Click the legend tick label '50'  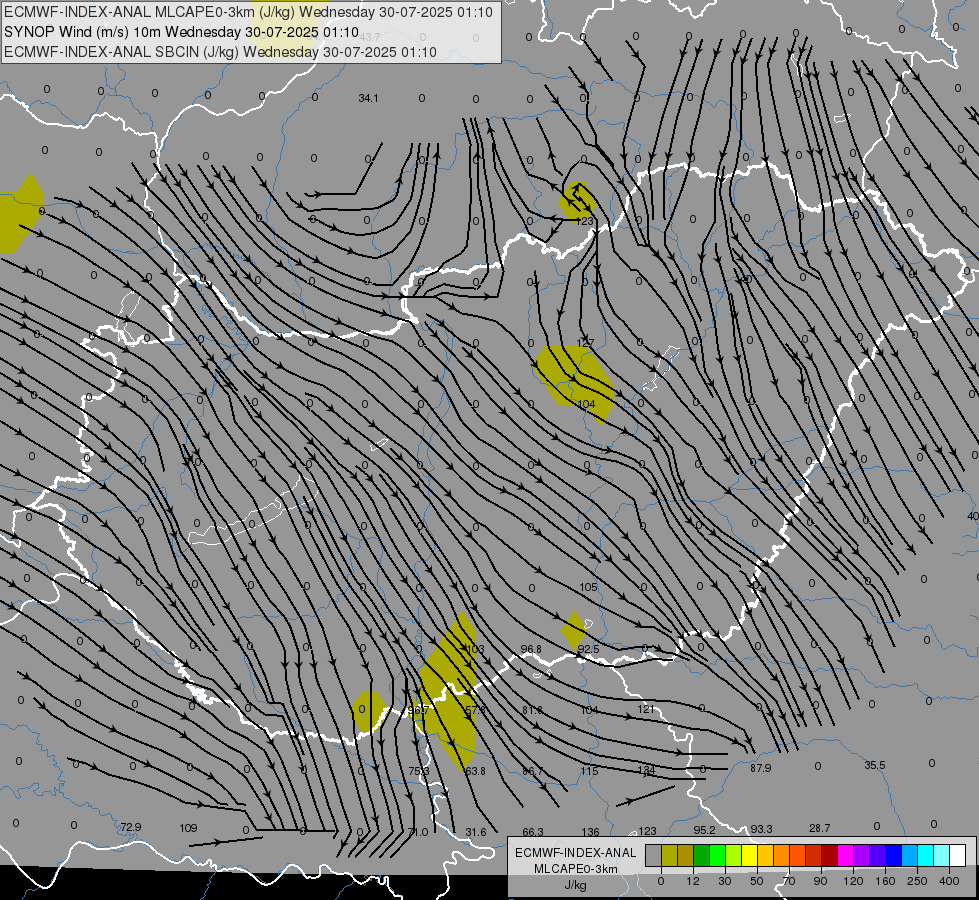click(x=757, y=881)
